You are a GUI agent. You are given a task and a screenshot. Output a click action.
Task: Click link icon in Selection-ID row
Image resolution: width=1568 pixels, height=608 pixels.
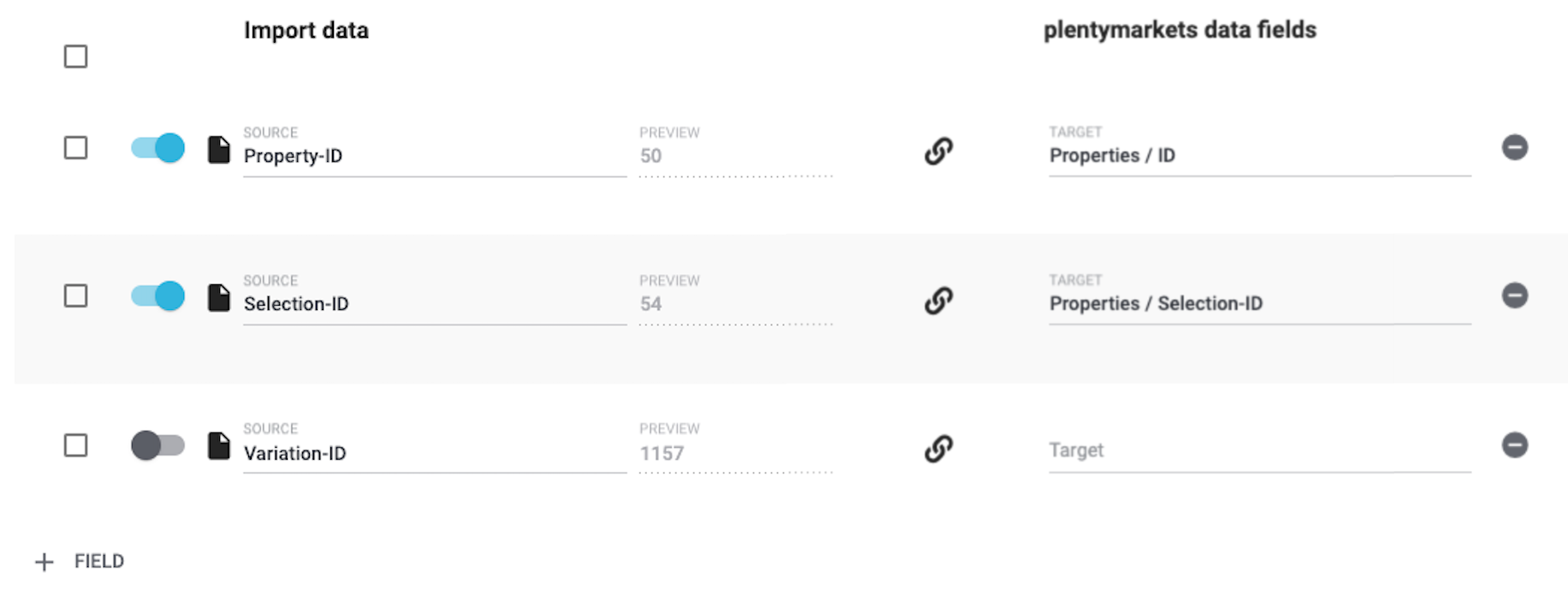coord(938,300)
